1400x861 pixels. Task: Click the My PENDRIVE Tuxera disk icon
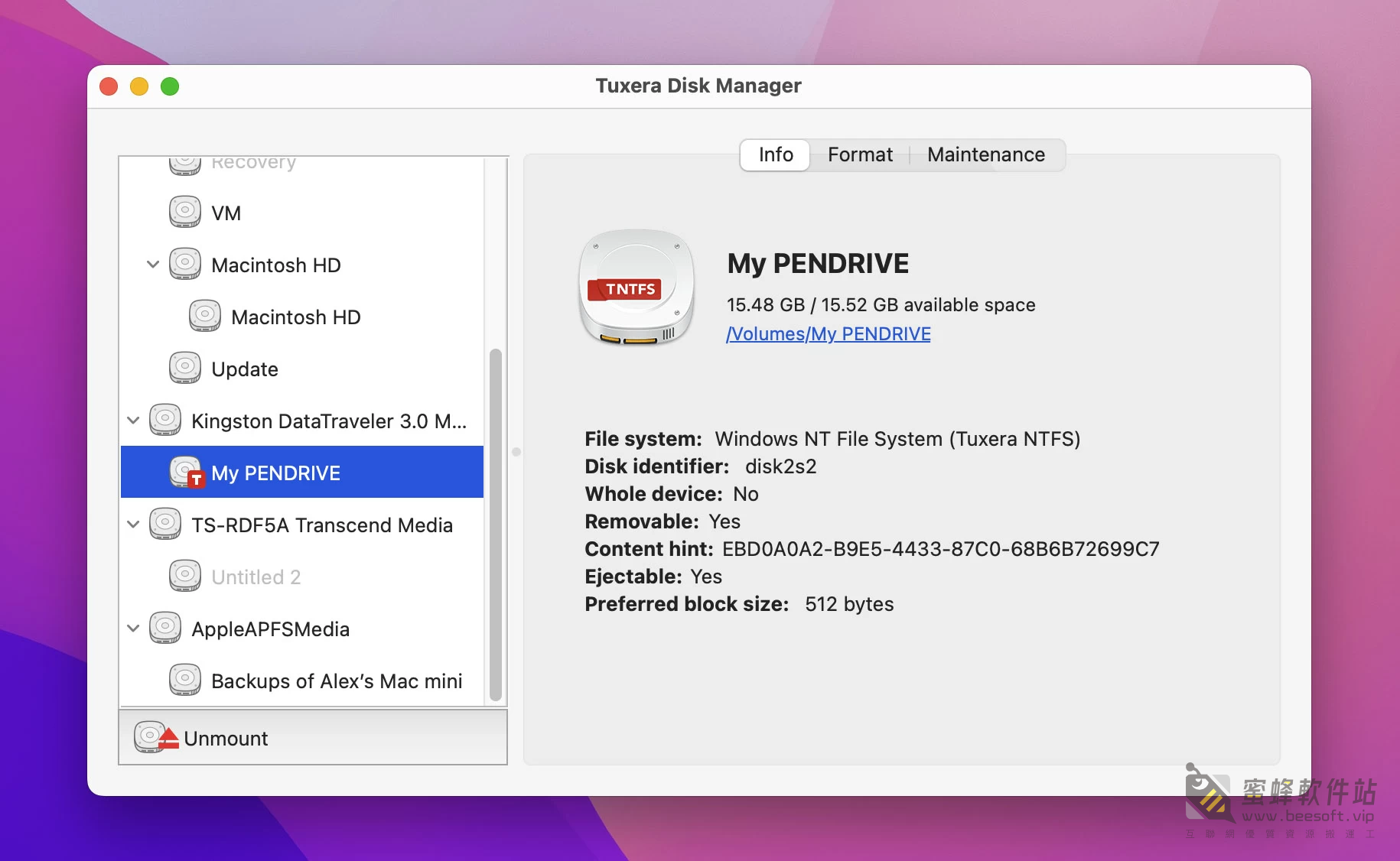pyautogui.click(x=187, y=473)
